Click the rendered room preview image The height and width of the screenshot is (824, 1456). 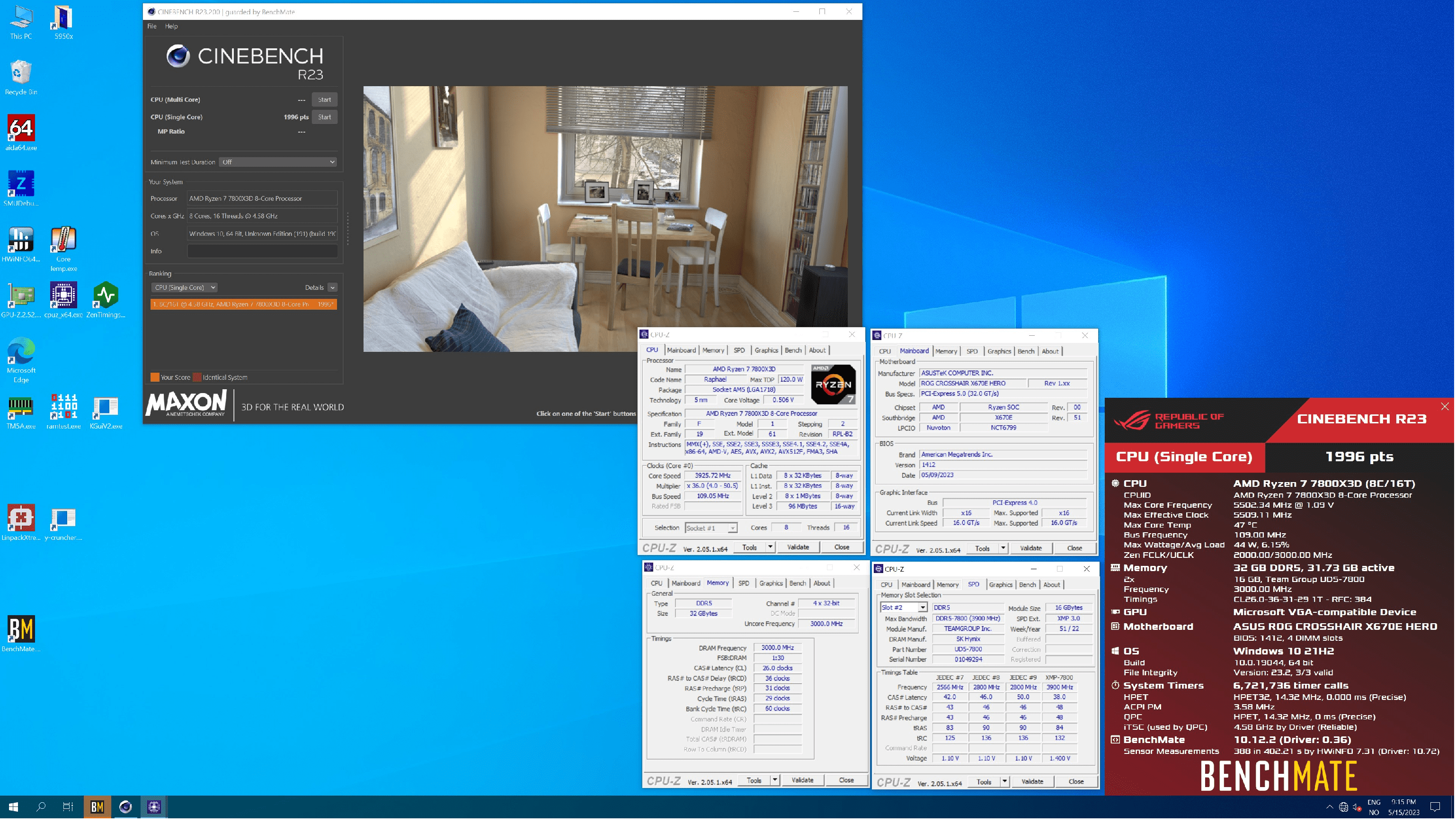[606, 220]
